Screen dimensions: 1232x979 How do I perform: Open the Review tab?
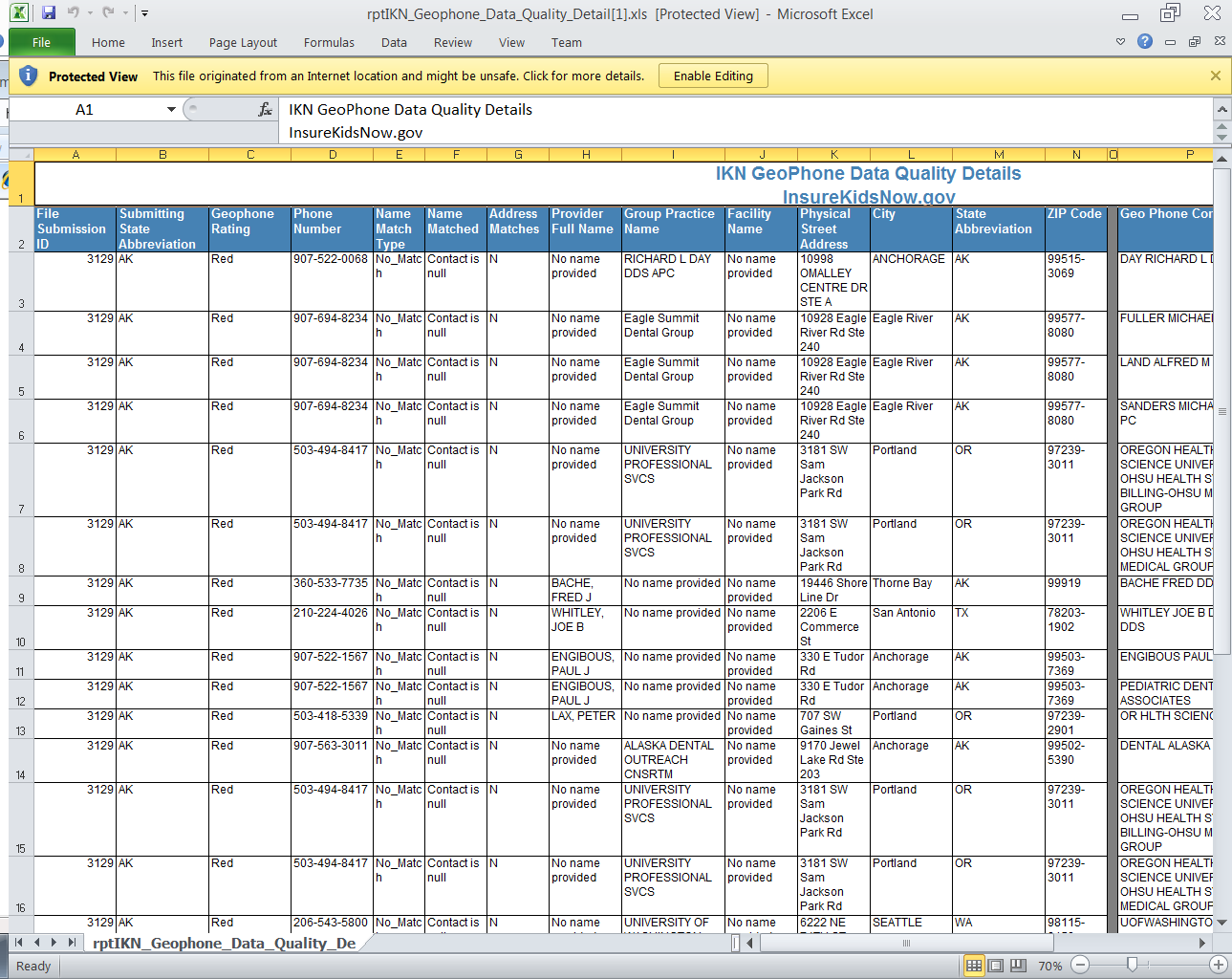coord(453,42)
